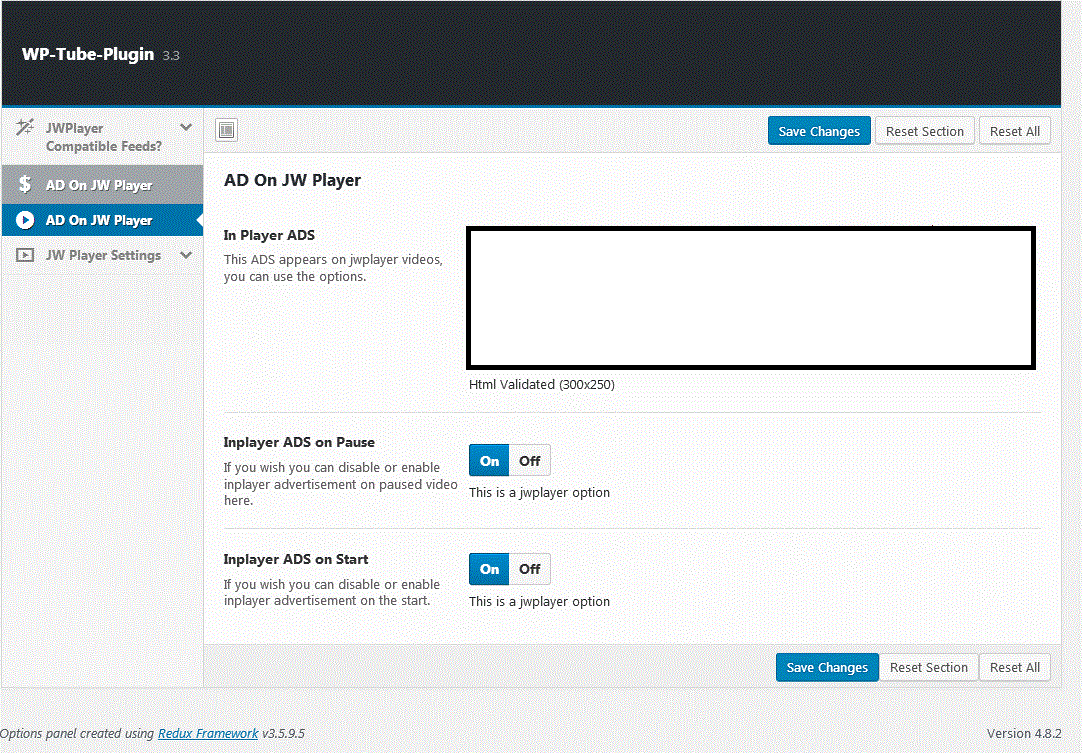Click top Reset Section button
Viewport: 1082px width, 753px height.
coord(925,131)
